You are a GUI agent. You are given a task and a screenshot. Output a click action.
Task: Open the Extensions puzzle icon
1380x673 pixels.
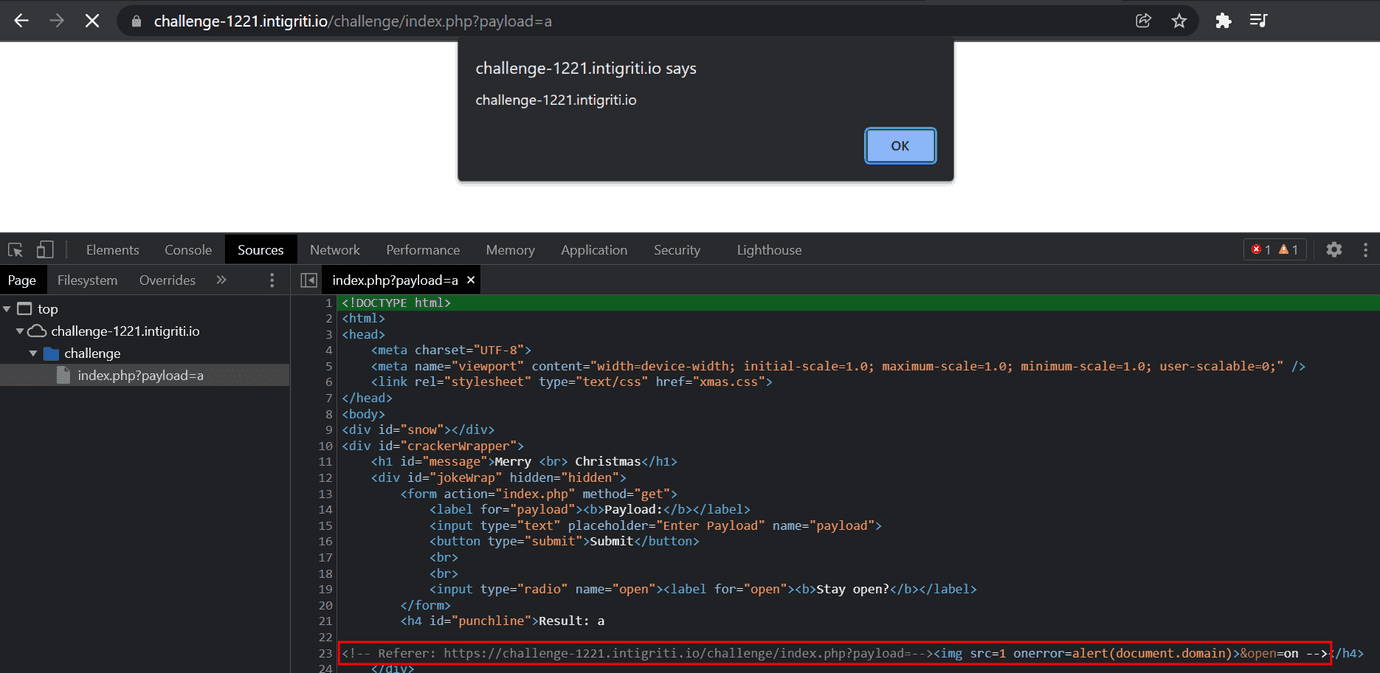(1222, 21)
